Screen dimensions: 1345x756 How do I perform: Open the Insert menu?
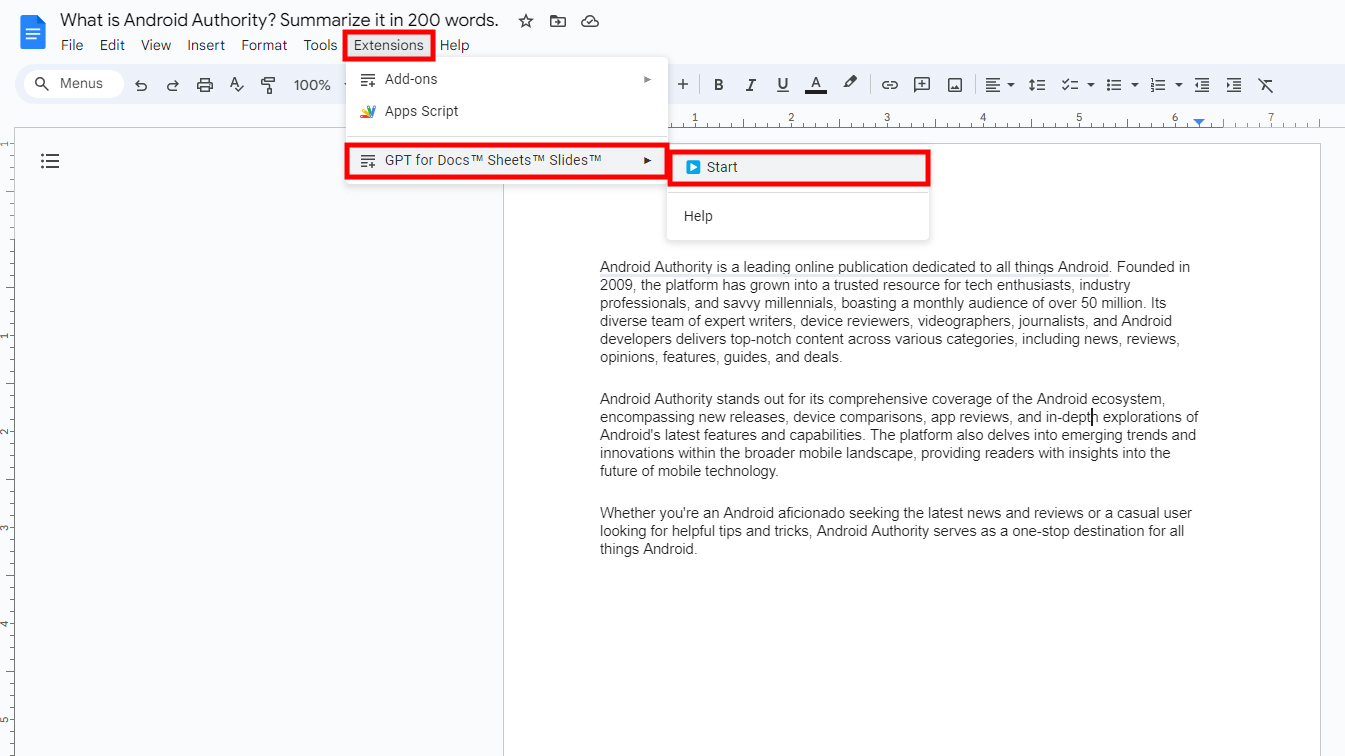(206, 45)
